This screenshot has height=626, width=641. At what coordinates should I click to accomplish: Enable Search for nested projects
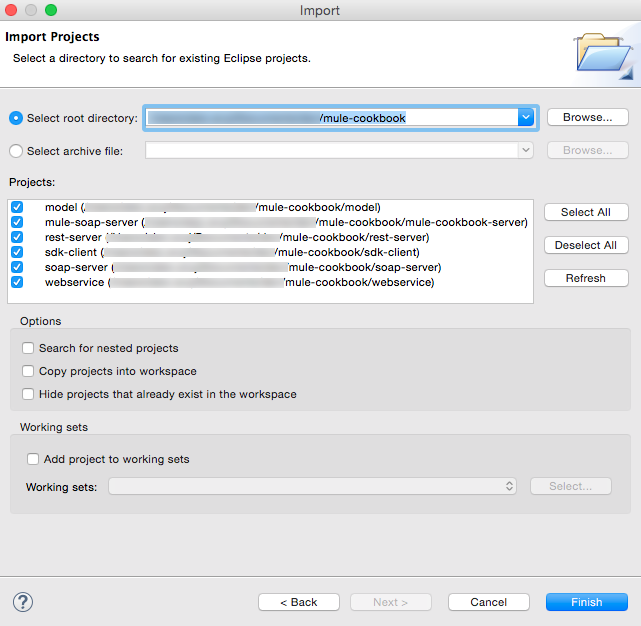pyautogui.click(x=28, y=348)
